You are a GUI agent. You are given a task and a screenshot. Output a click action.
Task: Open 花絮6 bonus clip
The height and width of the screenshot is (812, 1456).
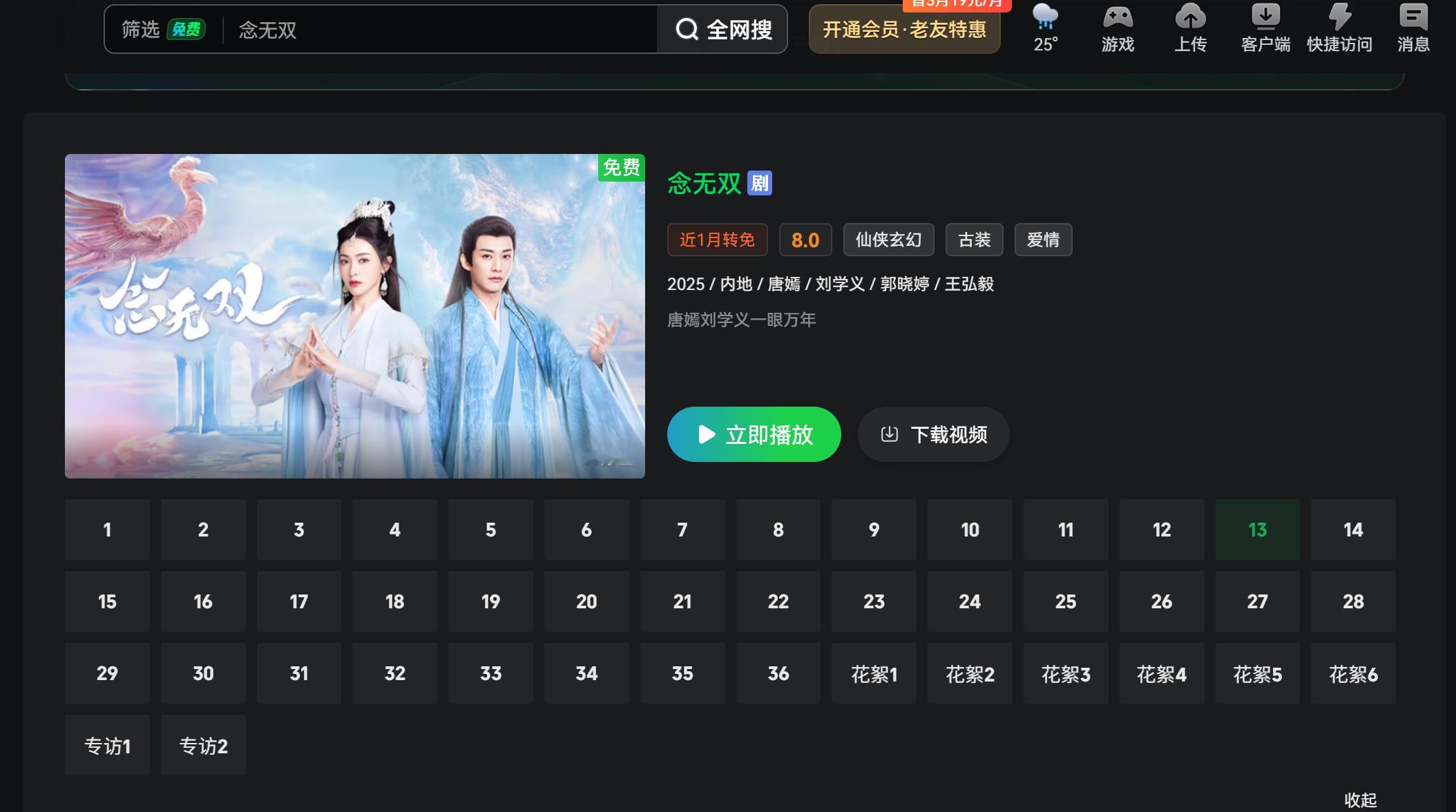click(1353, 673)
